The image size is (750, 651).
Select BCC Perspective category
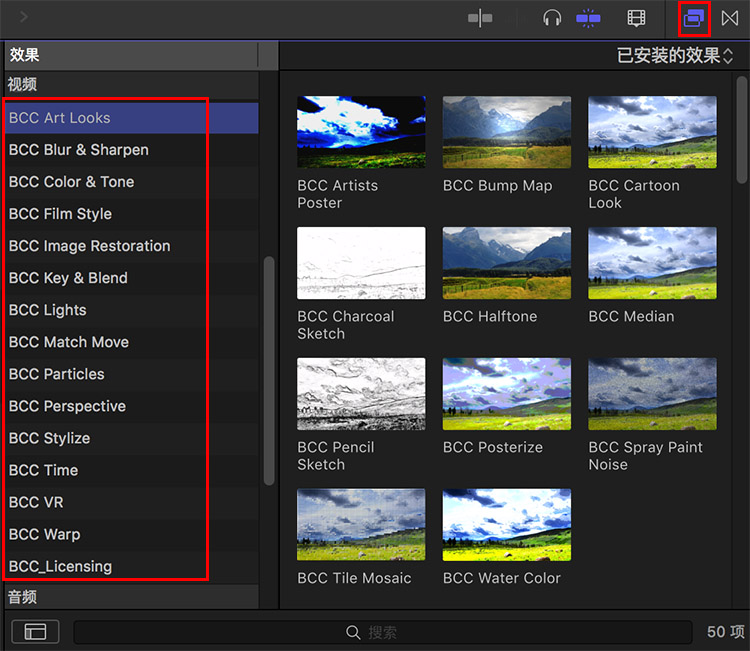click(x=132, y=406)
